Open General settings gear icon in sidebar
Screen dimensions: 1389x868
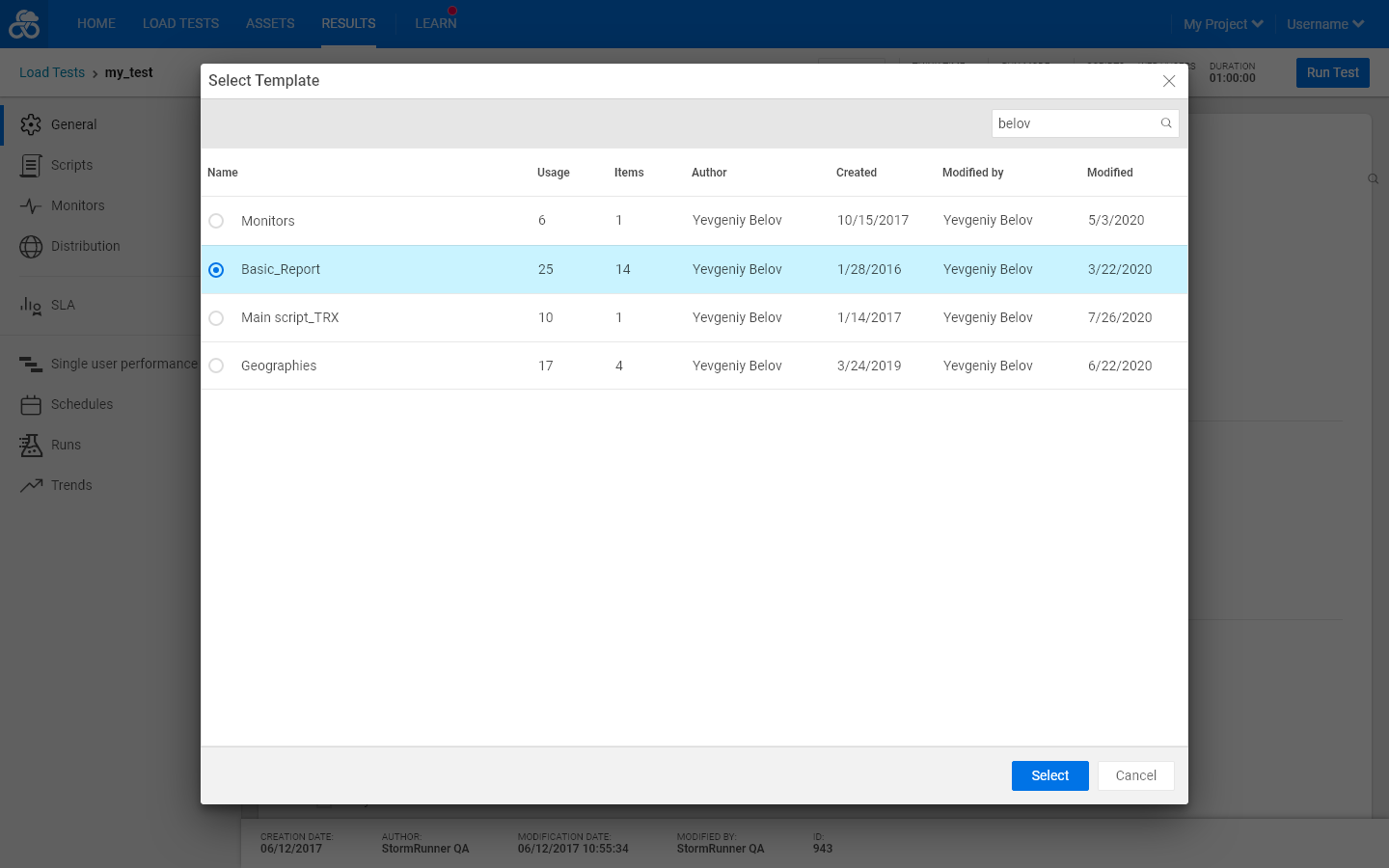[x=31, y=124]
